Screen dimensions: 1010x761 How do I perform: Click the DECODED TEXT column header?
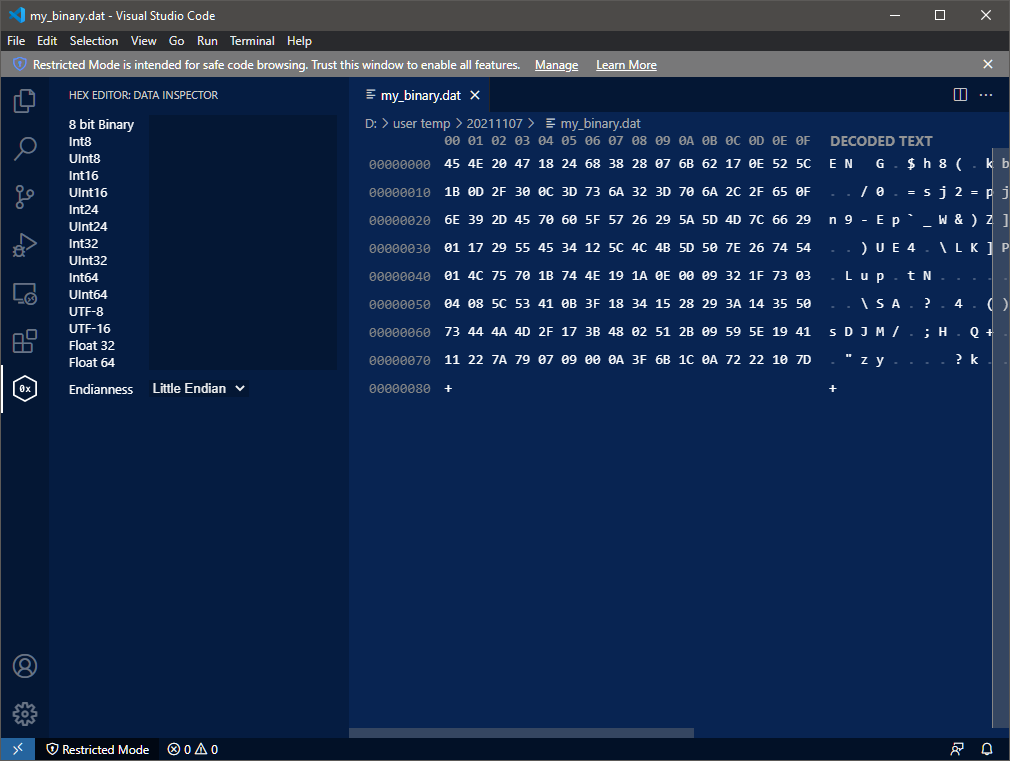[881, 141]
